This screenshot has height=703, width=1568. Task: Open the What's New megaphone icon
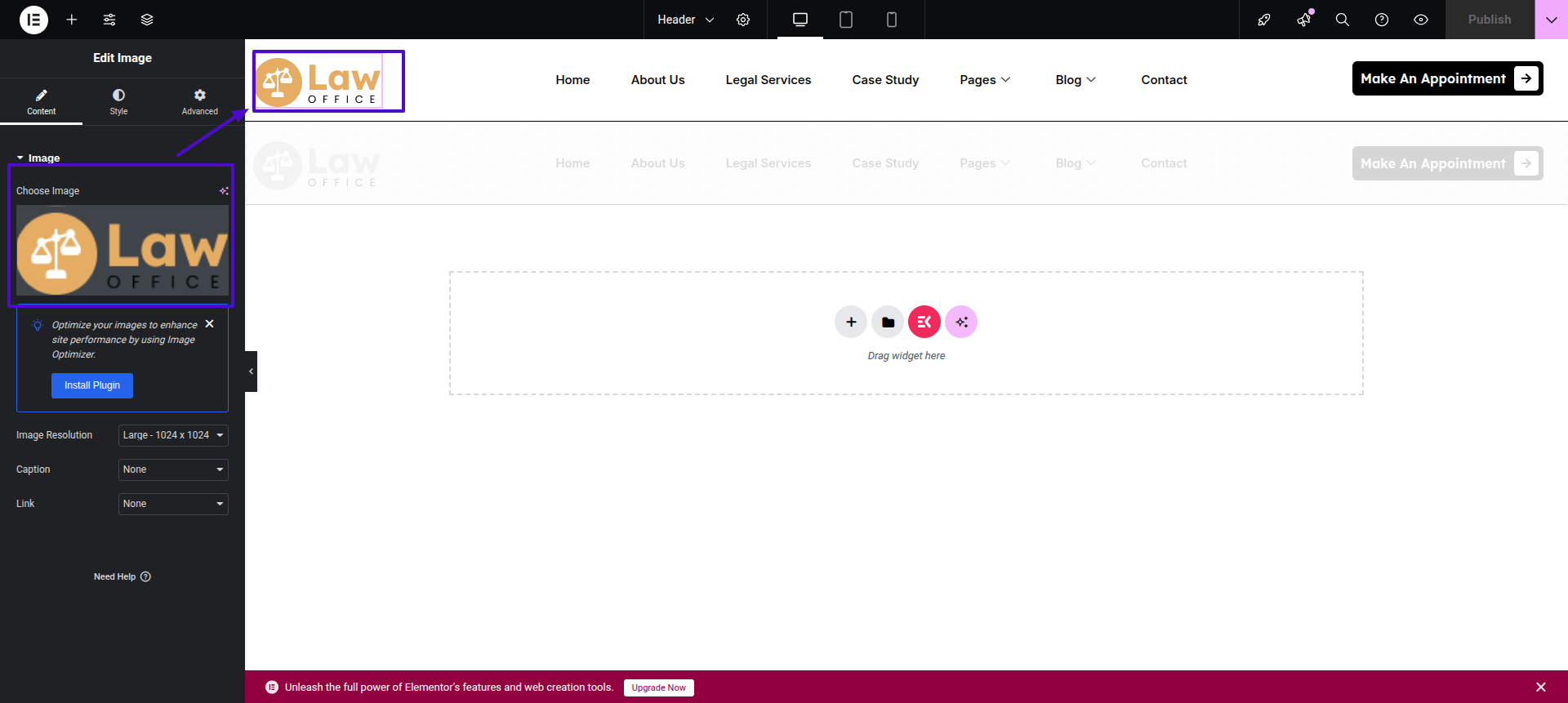coord(1304,20)
